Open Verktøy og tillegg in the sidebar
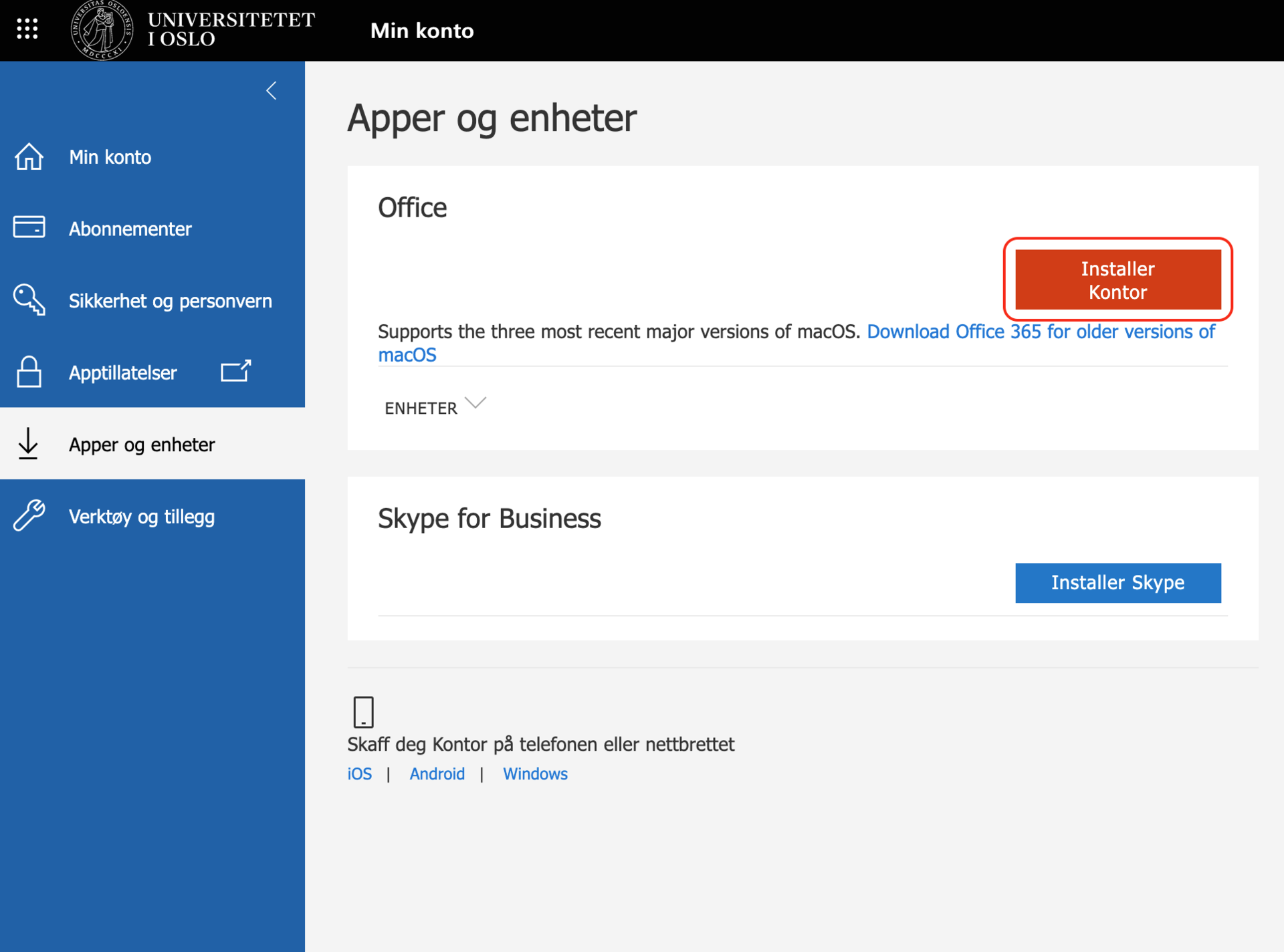 (x=152, y=516)
